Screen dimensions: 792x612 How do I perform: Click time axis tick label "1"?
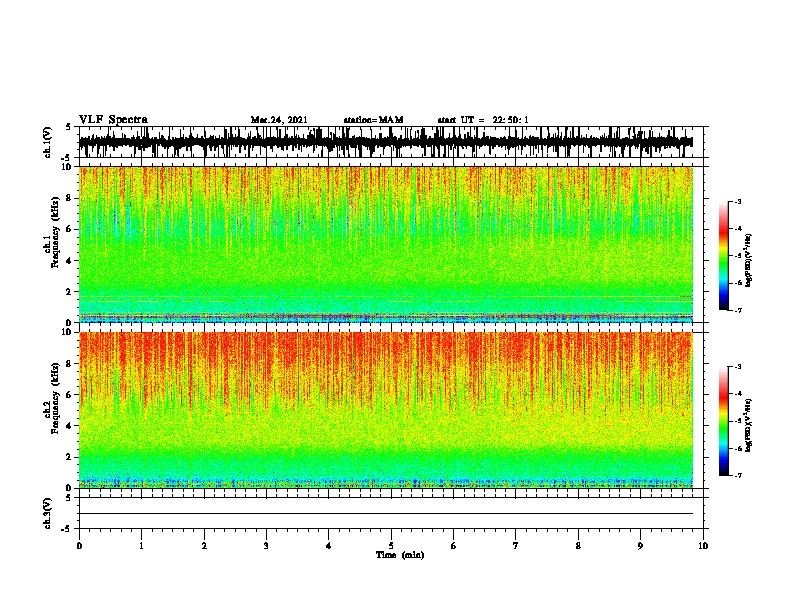tap(142, 546)
